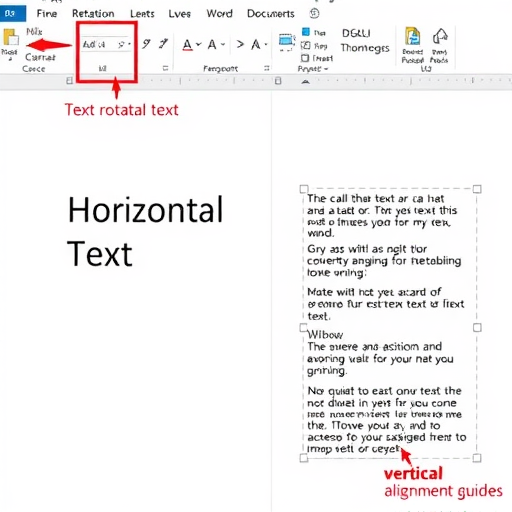Open the Retation ribbon tab
The height and width of the screenshot is (512, 512).
click(x=93, y=14)
